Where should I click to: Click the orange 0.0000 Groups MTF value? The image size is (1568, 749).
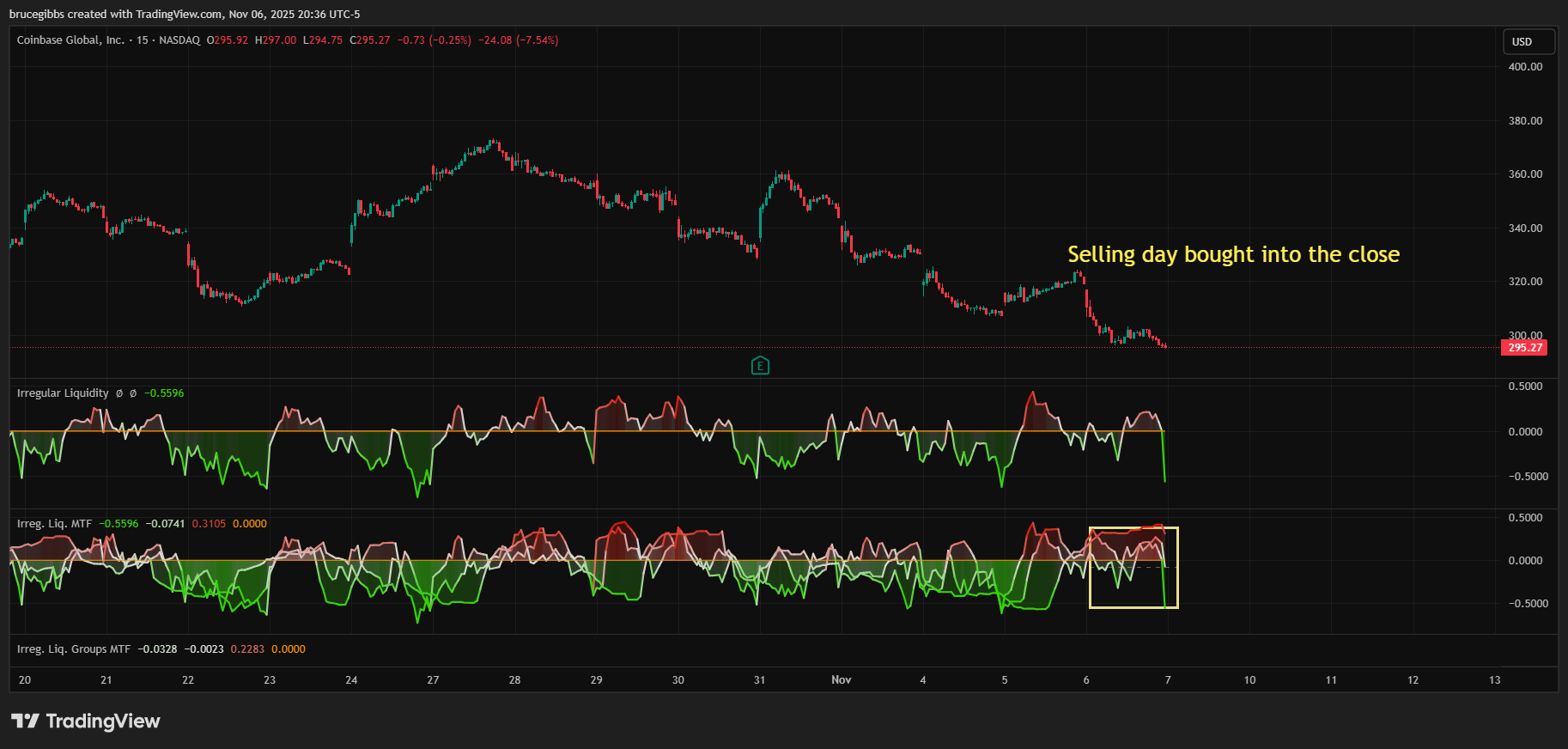coord(288,649)
